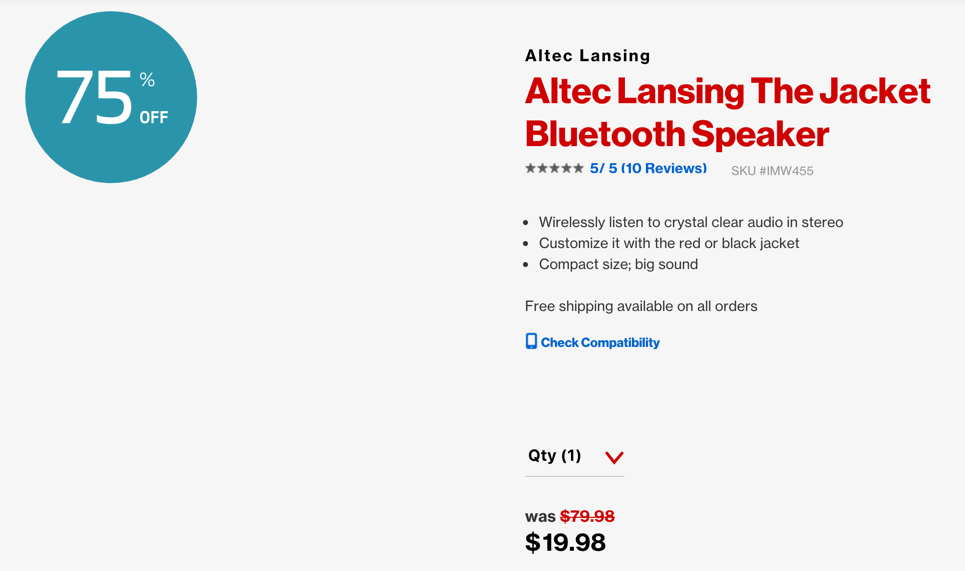The width and height of the screenshot is (965, 571).
Task: Expand the red quantity chevron arrow
Action: (x=614, y=457)
